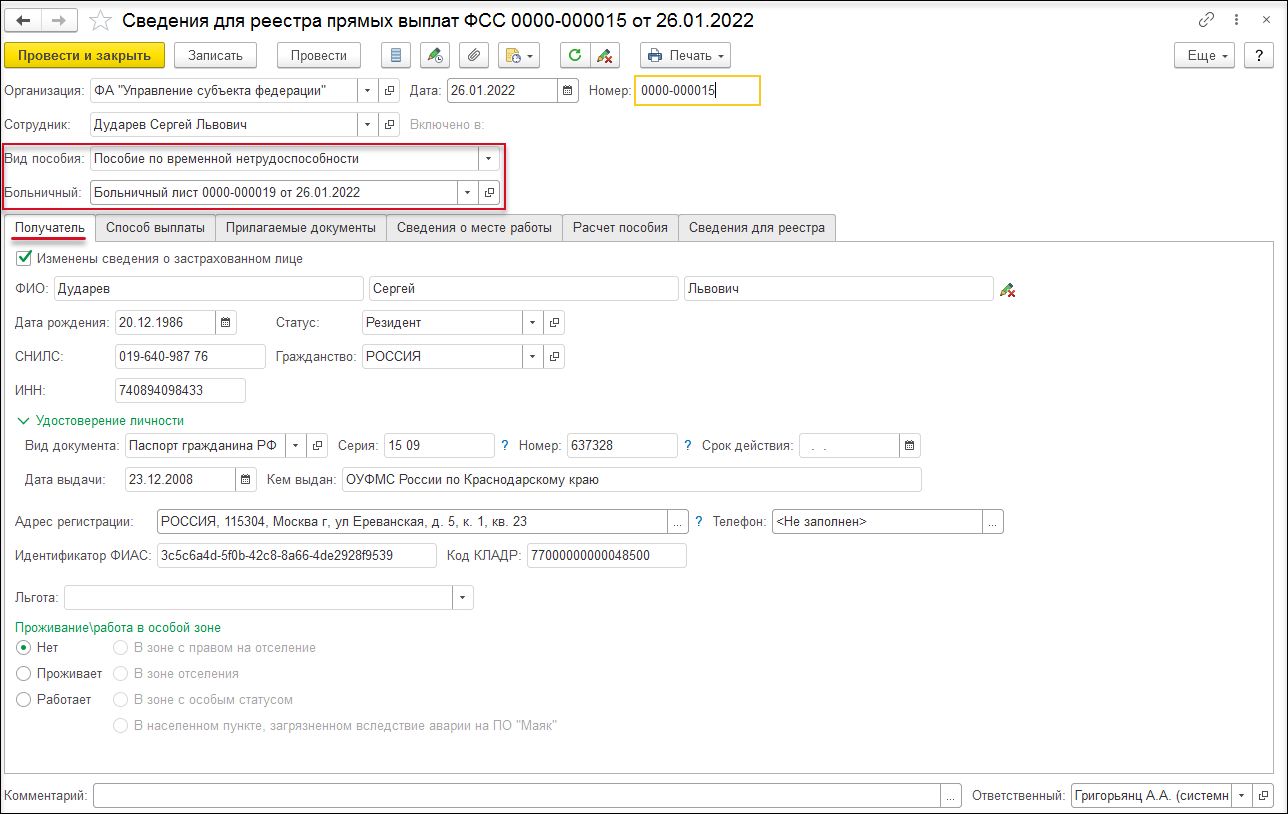Select В зоне отселения option
The image size is (1288, 814).
click(x=121, y=674)
